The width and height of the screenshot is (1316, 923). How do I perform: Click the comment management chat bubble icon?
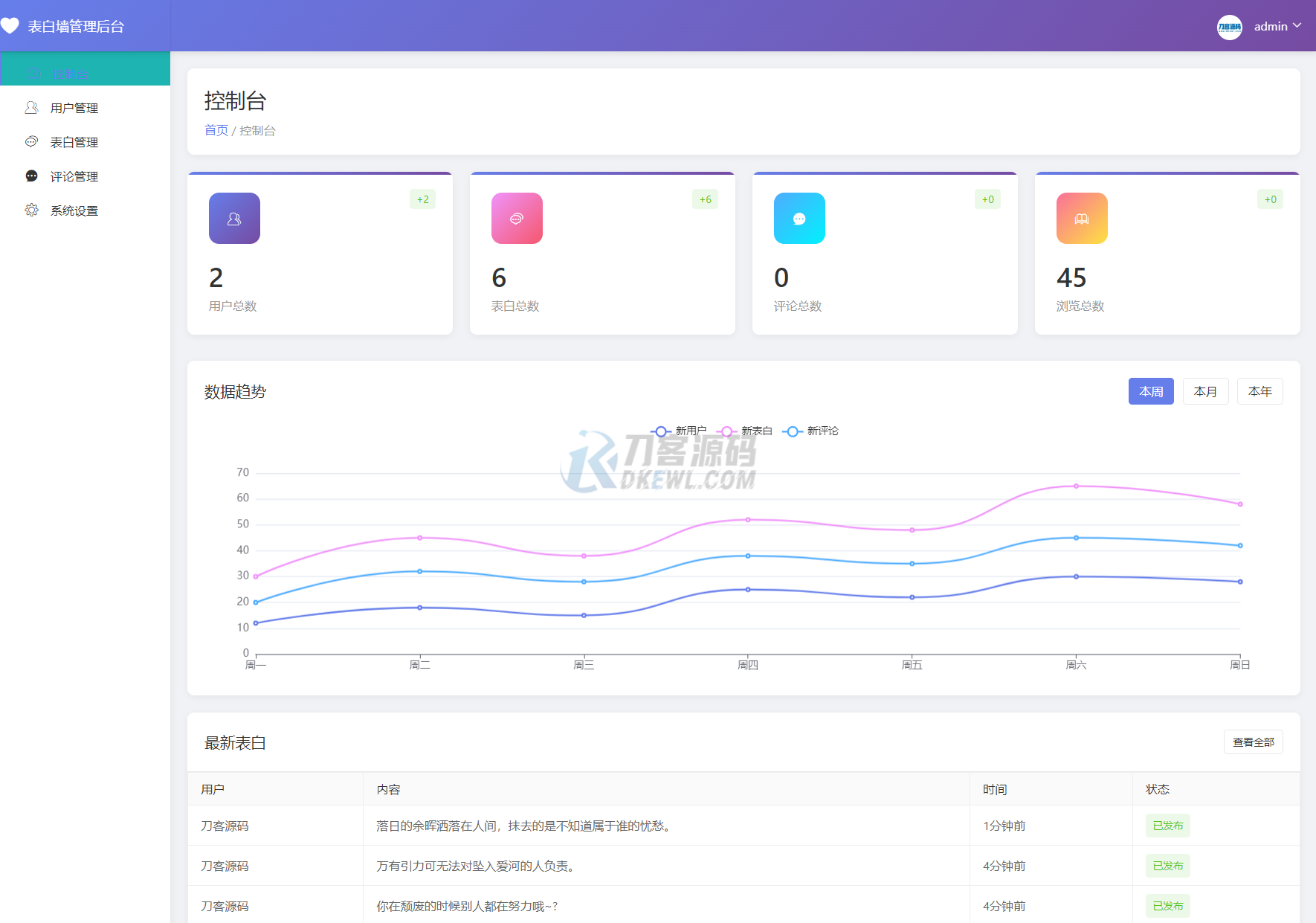click(x=31, y=176)
